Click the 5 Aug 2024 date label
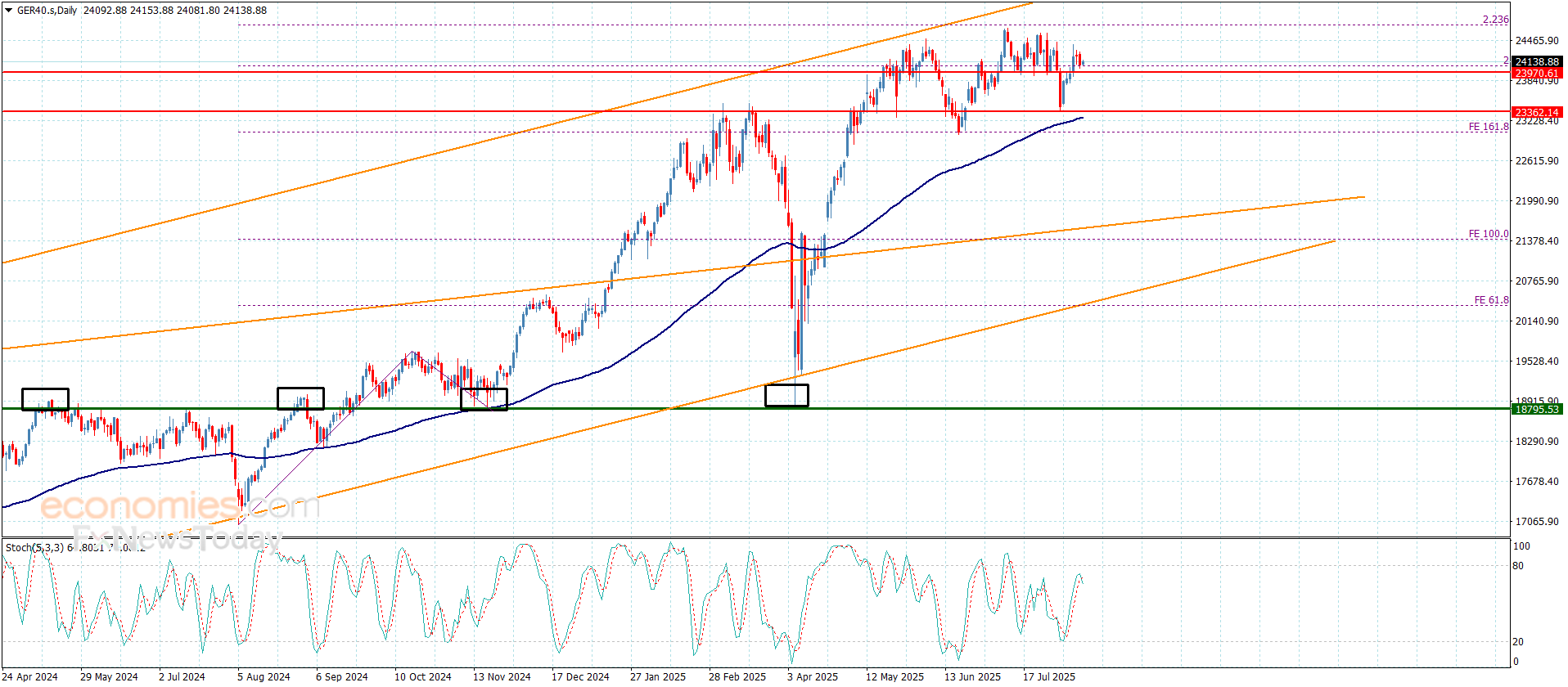Screen dimensions: 1568x687 click(x=264, y=677)
